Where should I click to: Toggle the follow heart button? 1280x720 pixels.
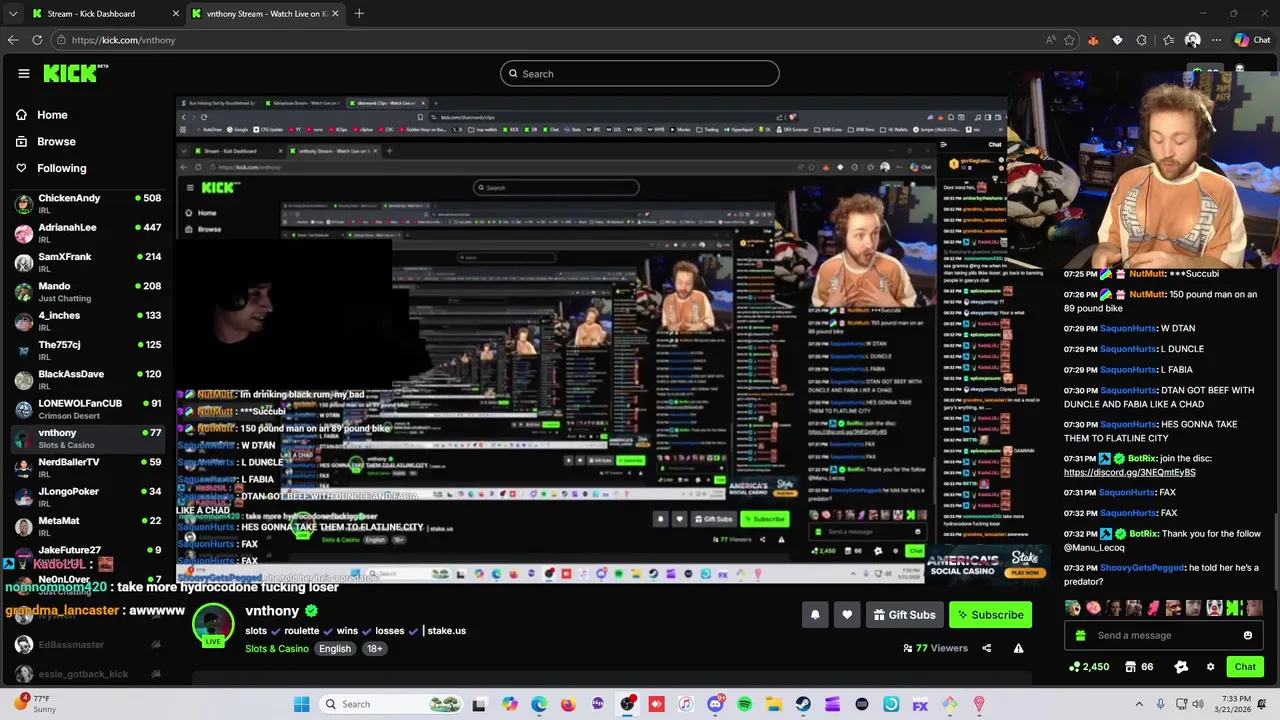[x=847, y=615]
